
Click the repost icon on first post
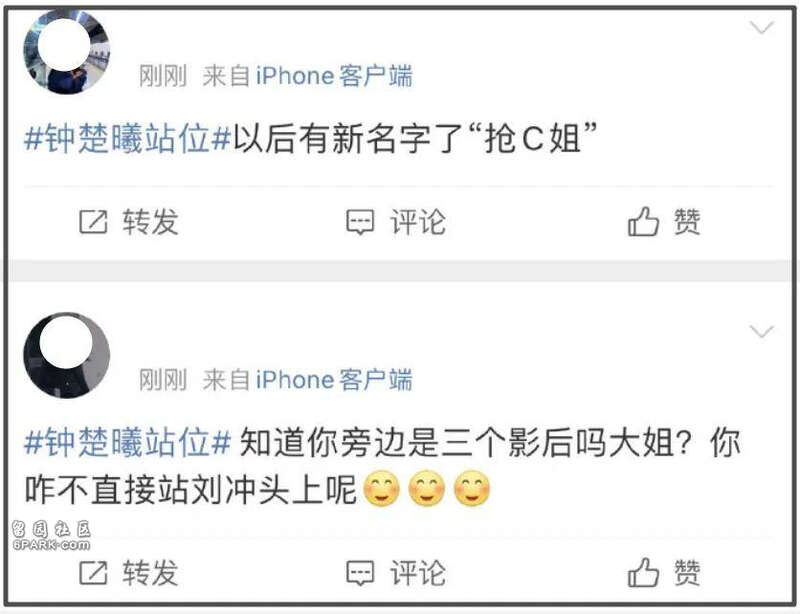pos(93,222)
